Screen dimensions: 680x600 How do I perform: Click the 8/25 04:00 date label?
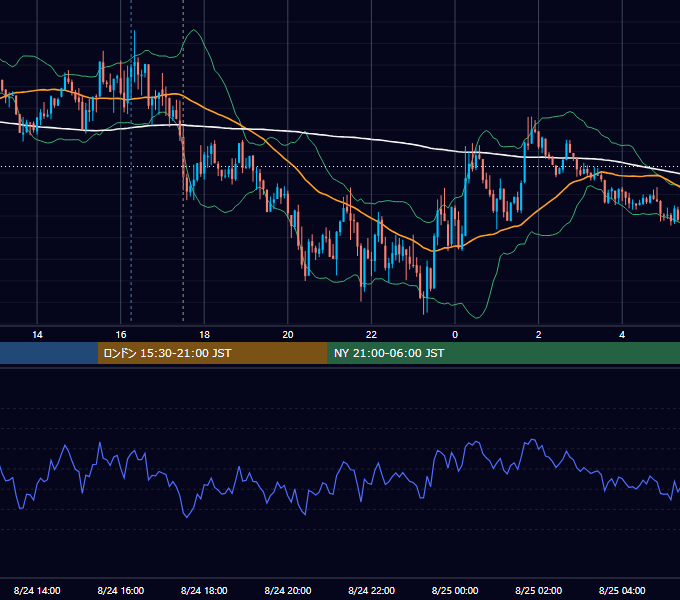[x=622, y=590]
